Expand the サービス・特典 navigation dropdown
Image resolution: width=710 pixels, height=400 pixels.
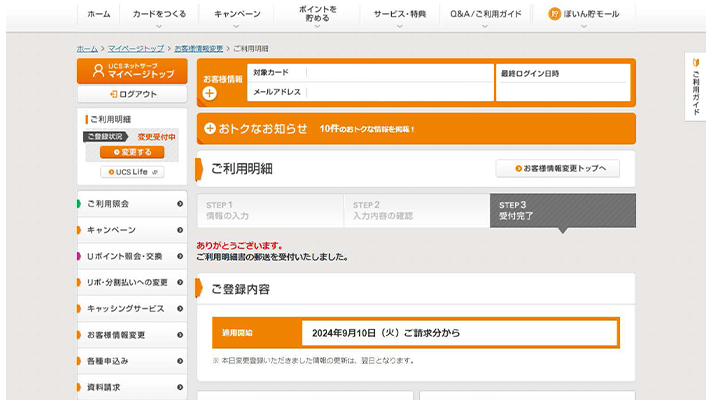pyautogui.click(x=399, y=15)
